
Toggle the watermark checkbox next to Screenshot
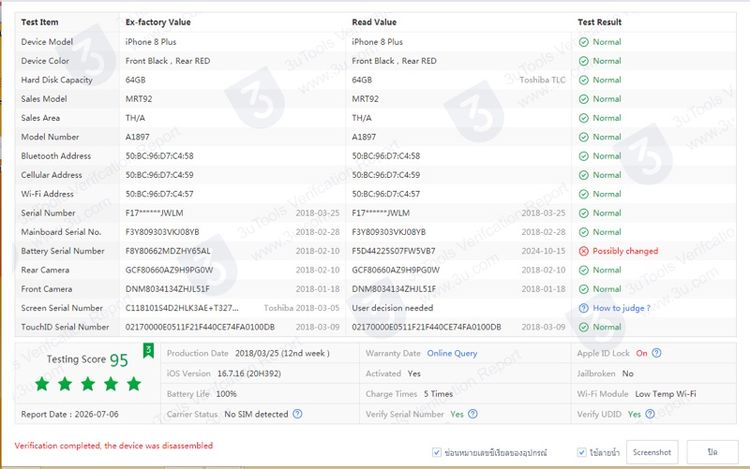[582, 452]
